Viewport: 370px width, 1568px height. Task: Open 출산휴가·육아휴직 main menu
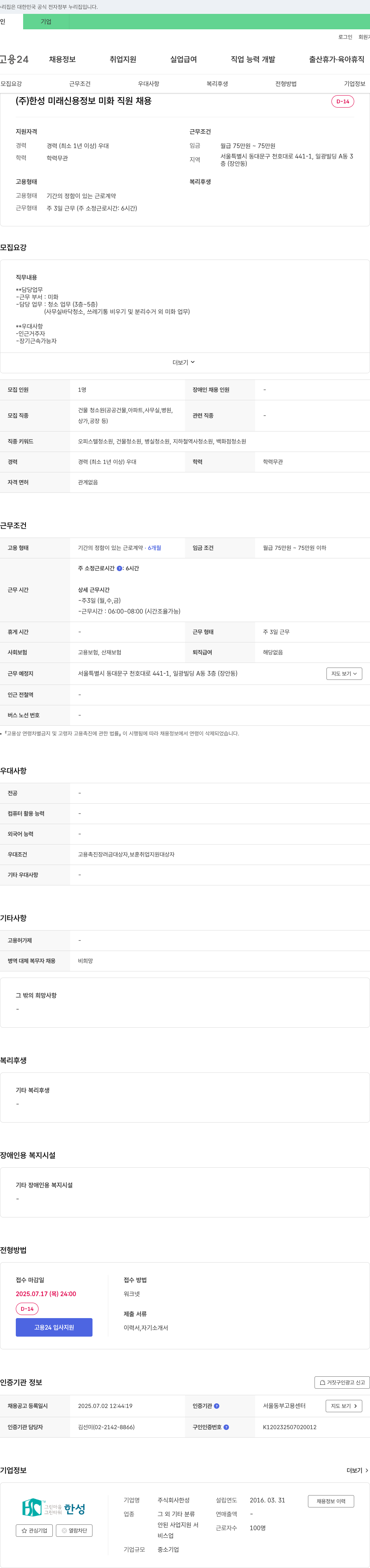tap(336, 59)
